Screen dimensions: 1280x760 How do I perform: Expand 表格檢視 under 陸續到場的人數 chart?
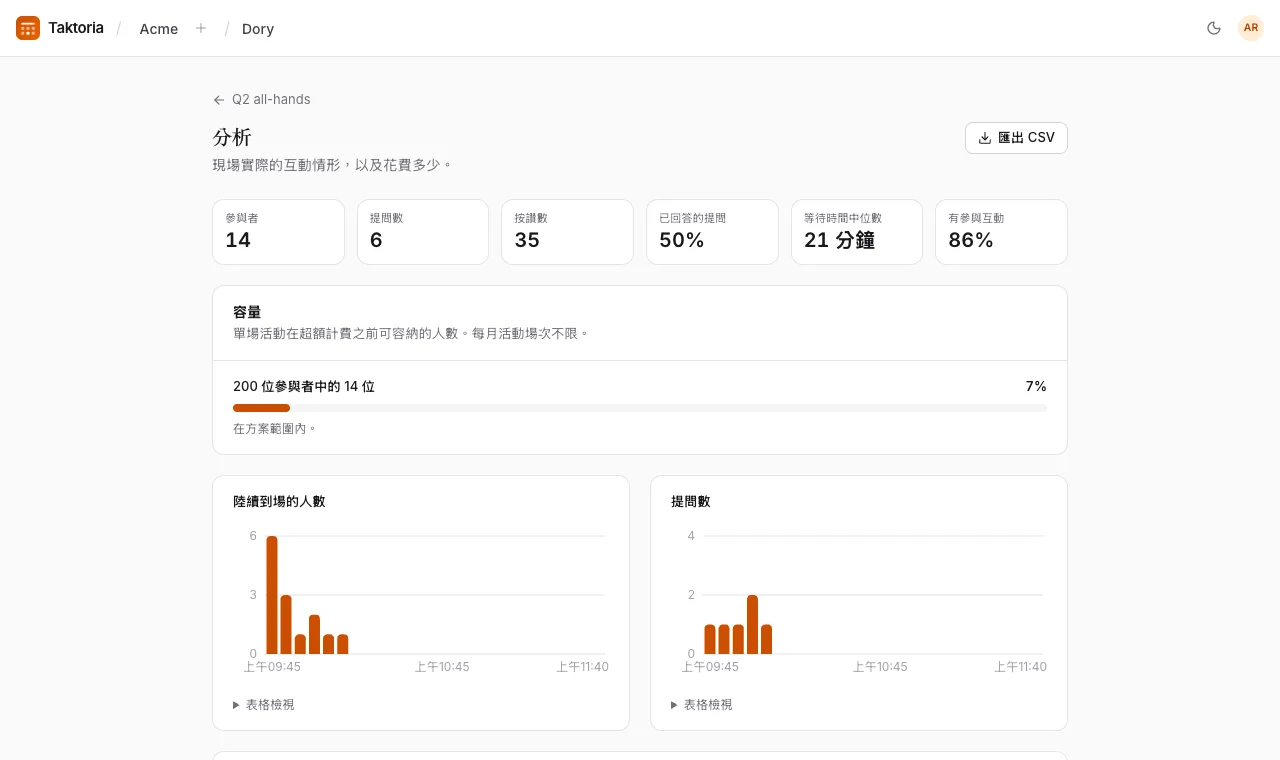[x=264, y=704]
